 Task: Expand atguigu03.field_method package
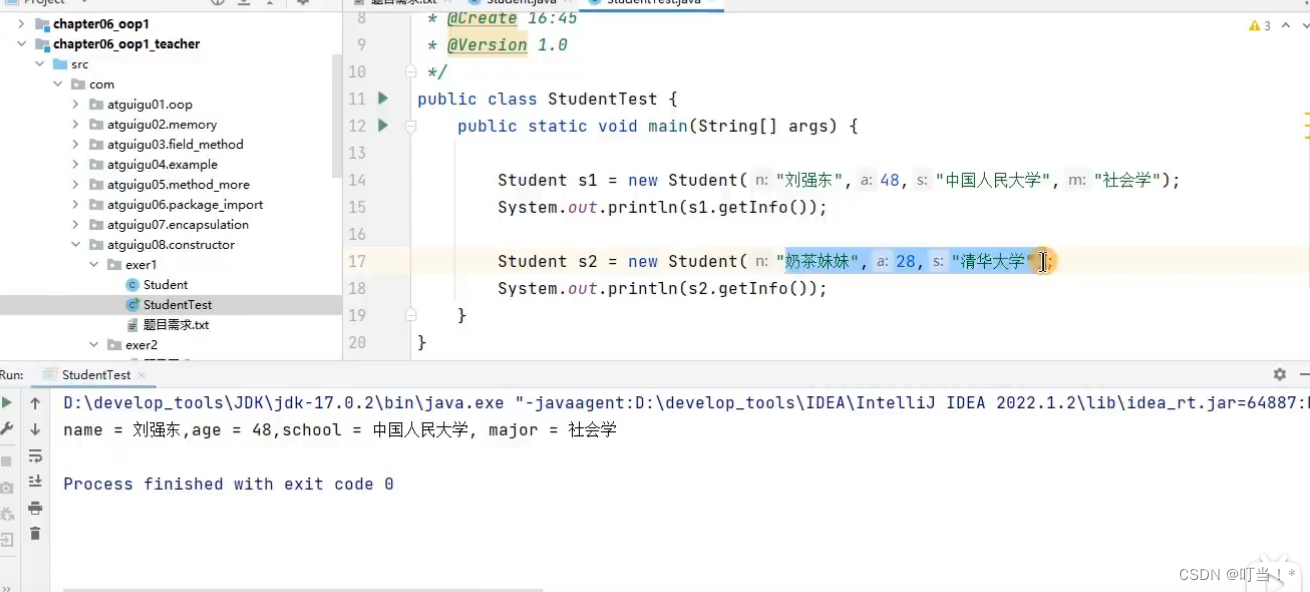click(76, 144)
